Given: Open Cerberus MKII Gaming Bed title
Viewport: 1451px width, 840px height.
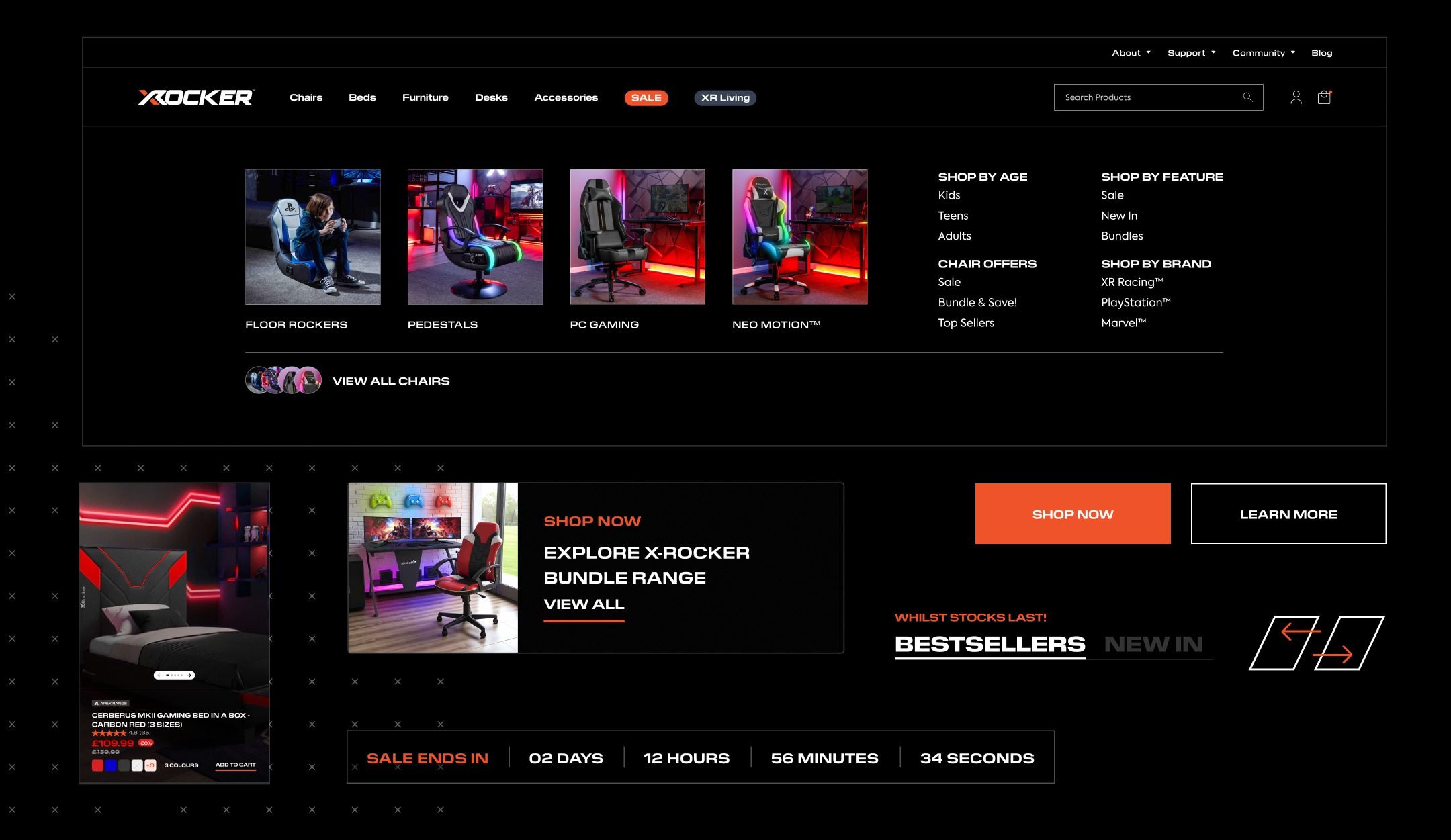Looking at the screenshot, I should click(171, 720).
